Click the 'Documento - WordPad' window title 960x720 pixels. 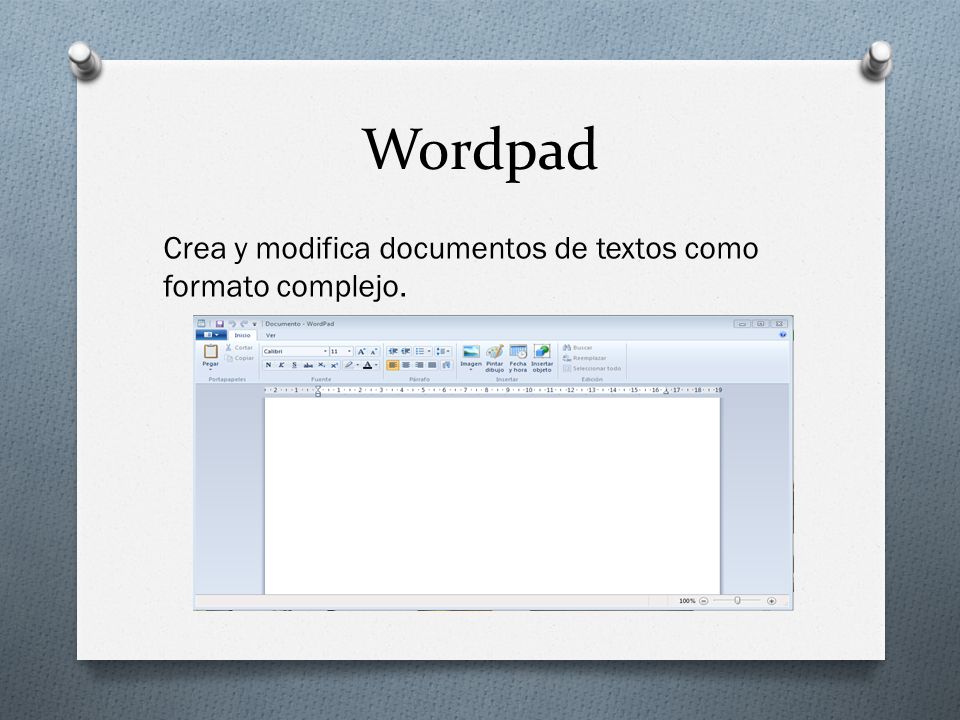click(299, 324)
